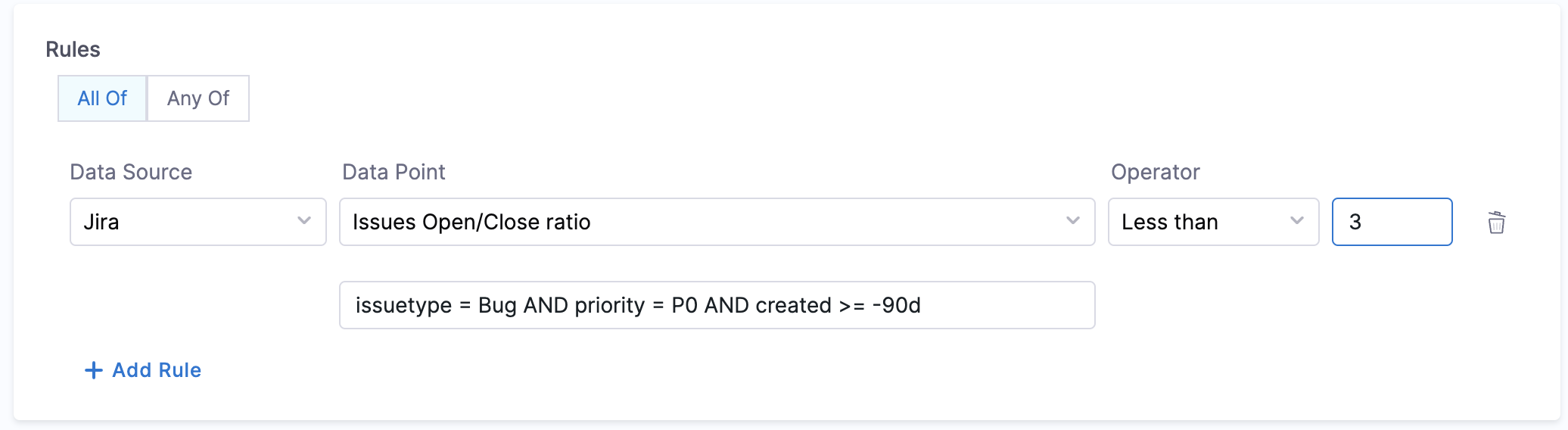This screenshot has width=1568, height=430.
Task: Click the Data Point dropdown chevron arrow
Action: (x=1072, y=221)
